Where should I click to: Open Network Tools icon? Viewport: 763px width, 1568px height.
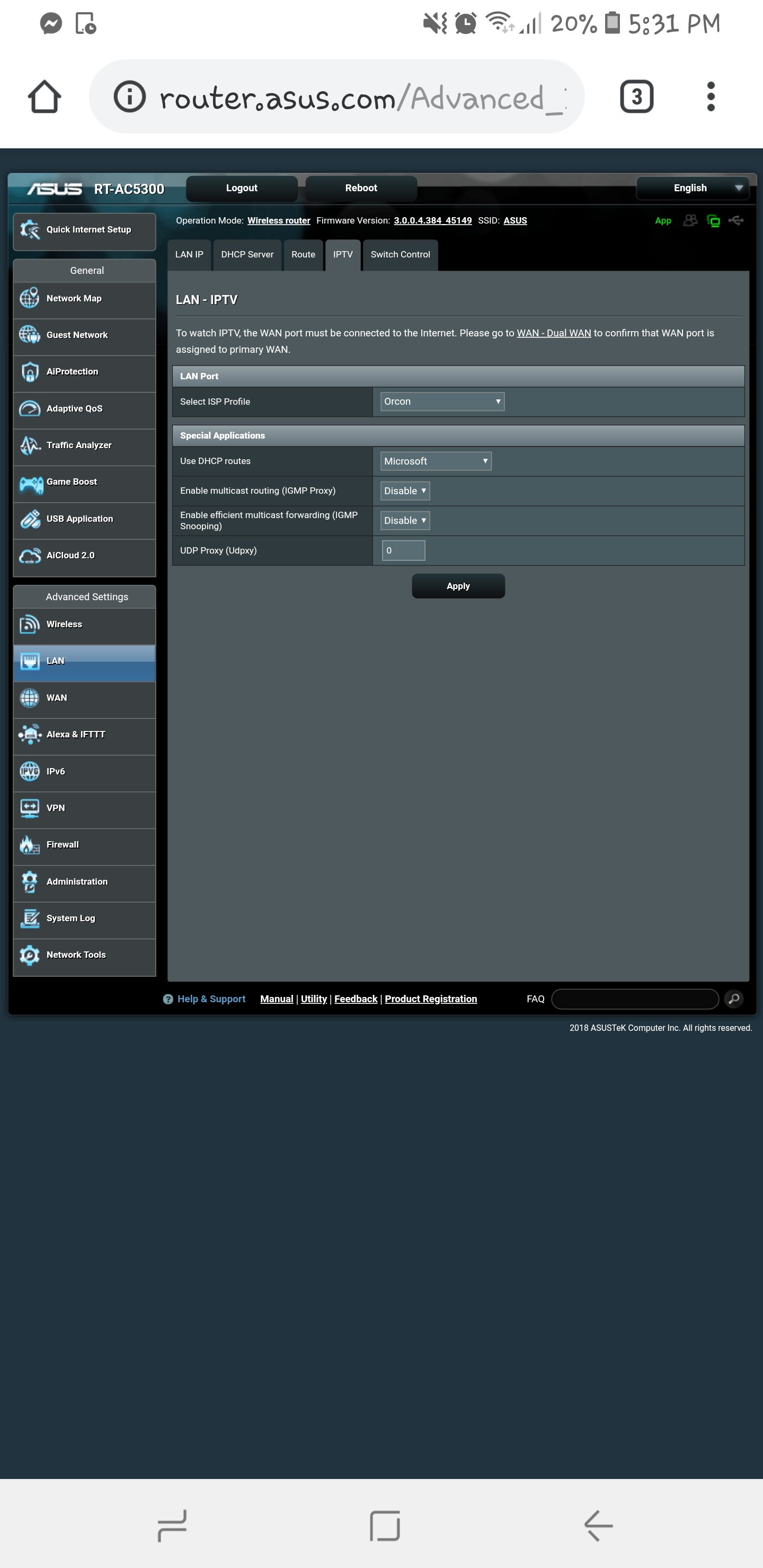pyautogui.click(x=29, y=955)
